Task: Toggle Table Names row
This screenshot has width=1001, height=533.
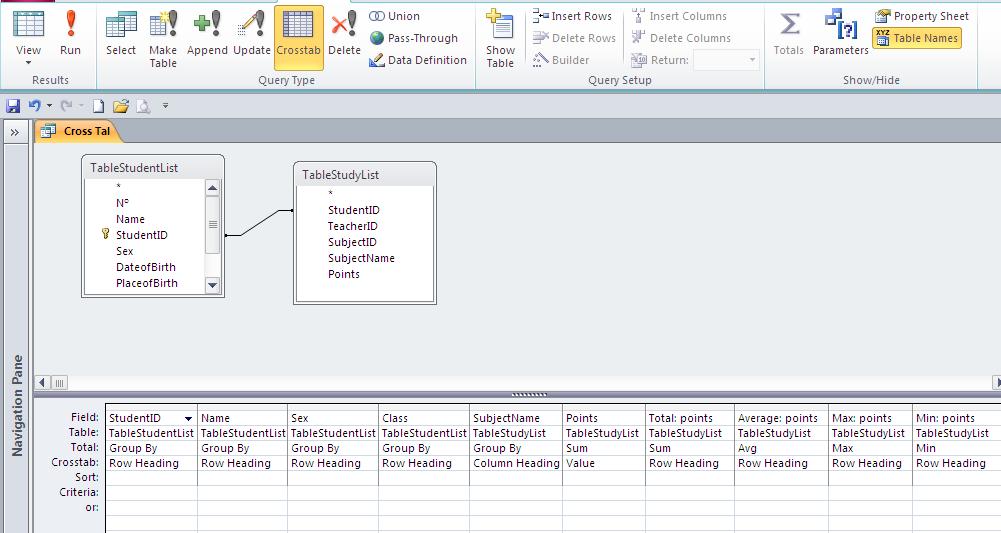Action: 917,38
